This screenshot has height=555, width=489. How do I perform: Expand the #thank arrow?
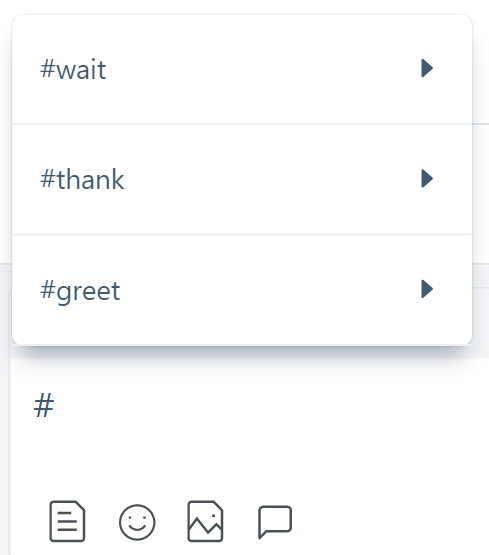(x=427, y=178)
